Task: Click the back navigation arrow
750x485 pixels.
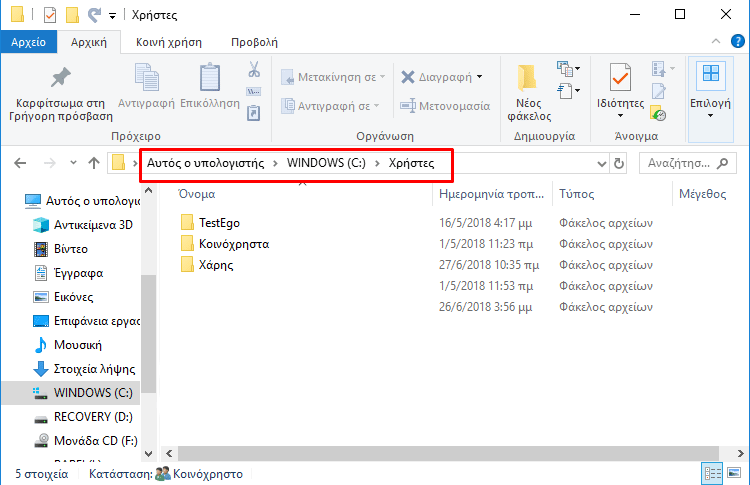Action: [x=20, y=163]
